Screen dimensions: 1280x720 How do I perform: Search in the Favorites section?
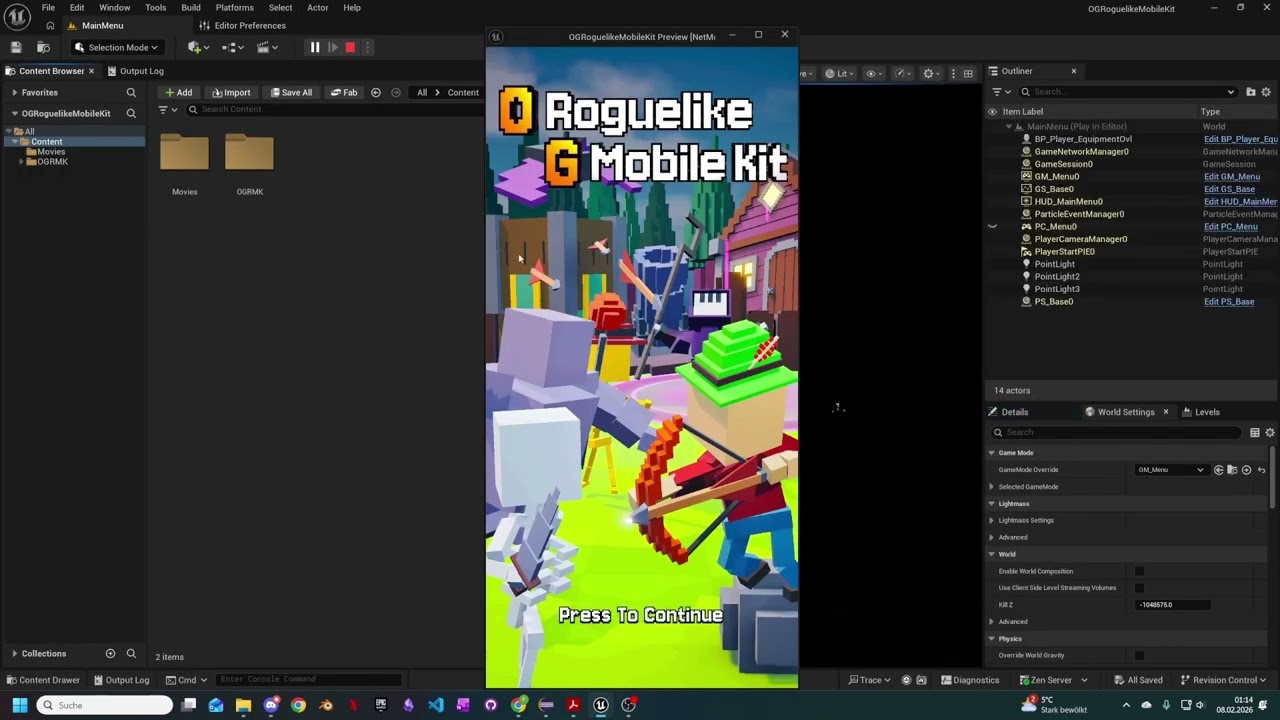(131, 92)
